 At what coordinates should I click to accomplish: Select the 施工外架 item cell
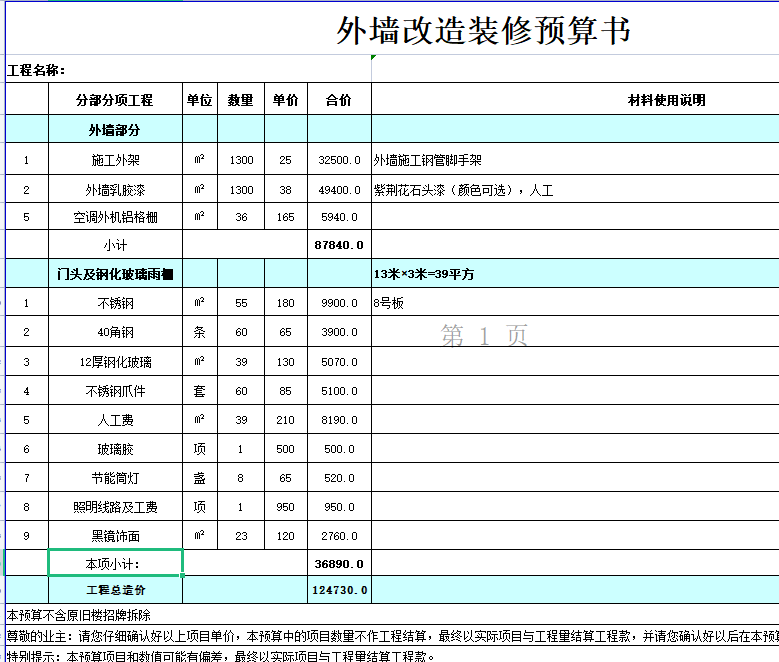coord(115,160)
